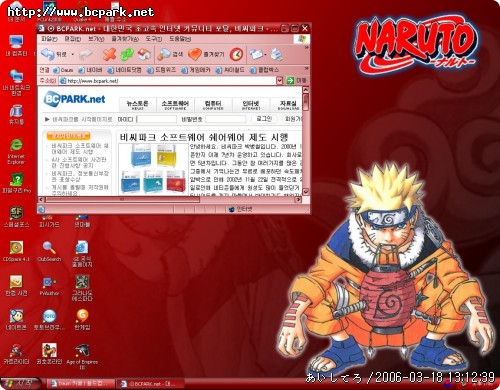The width and height of the screenshot is (500, 390).
Task: Switch to the 인터넷 site tab
Action: click(250, 105)
